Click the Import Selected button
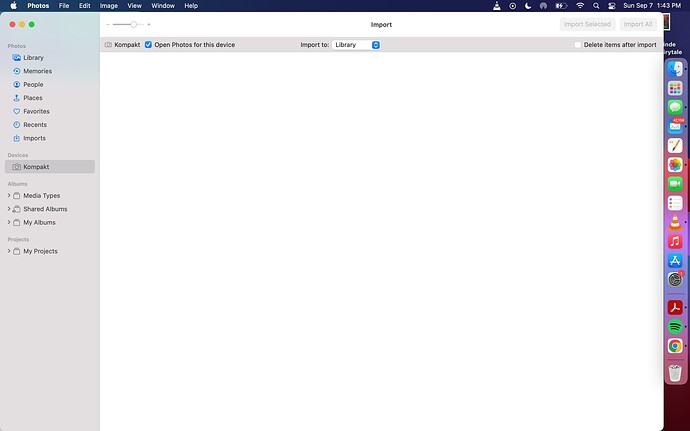 pyautogui.click(x=587, y=24)
